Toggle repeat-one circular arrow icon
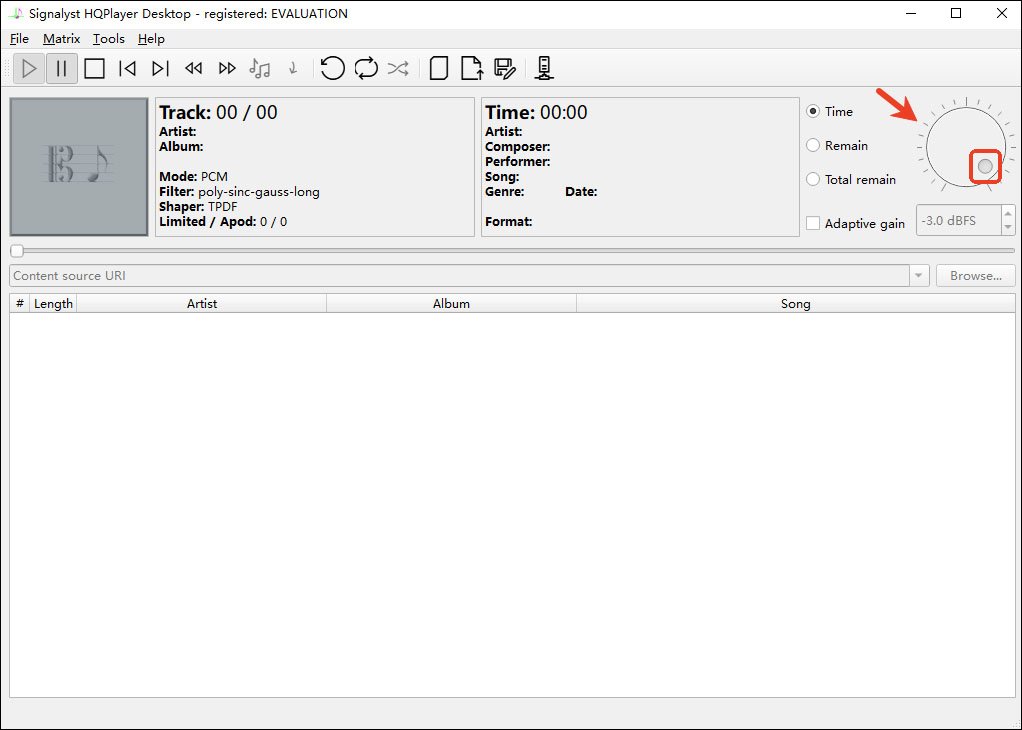Screen dimensions: 1022x730 (x=332, y=68)
